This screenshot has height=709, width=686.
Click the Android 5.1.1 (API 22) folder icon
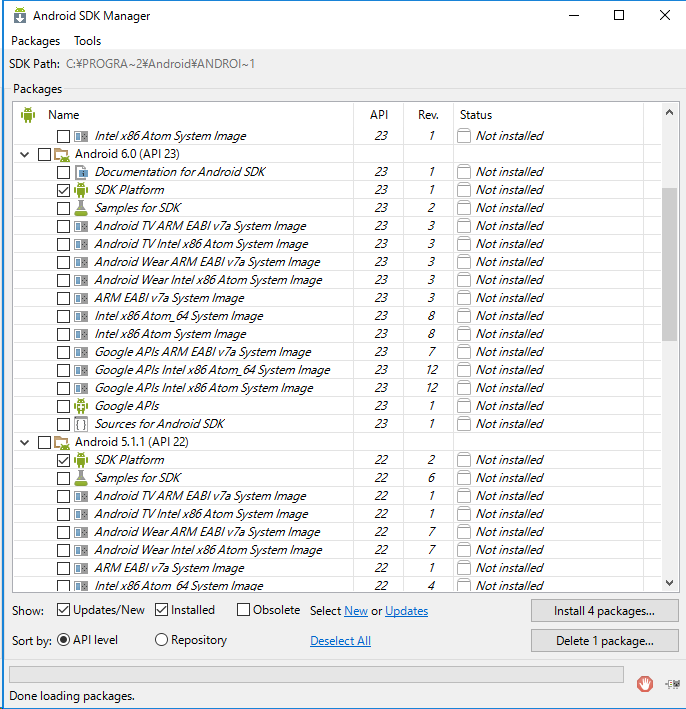pos(62,442)
